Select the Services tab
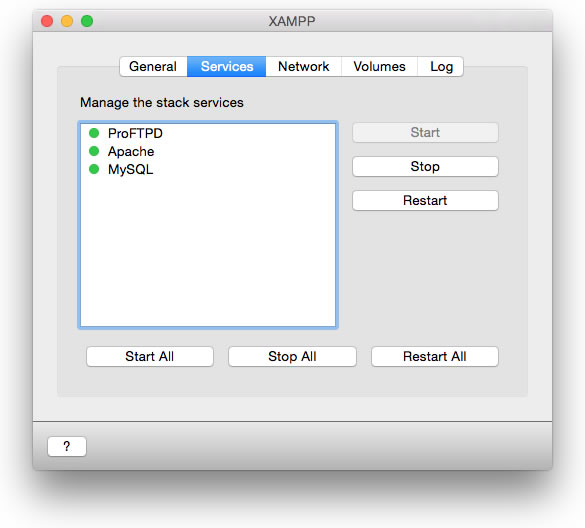 pos(226,66)
